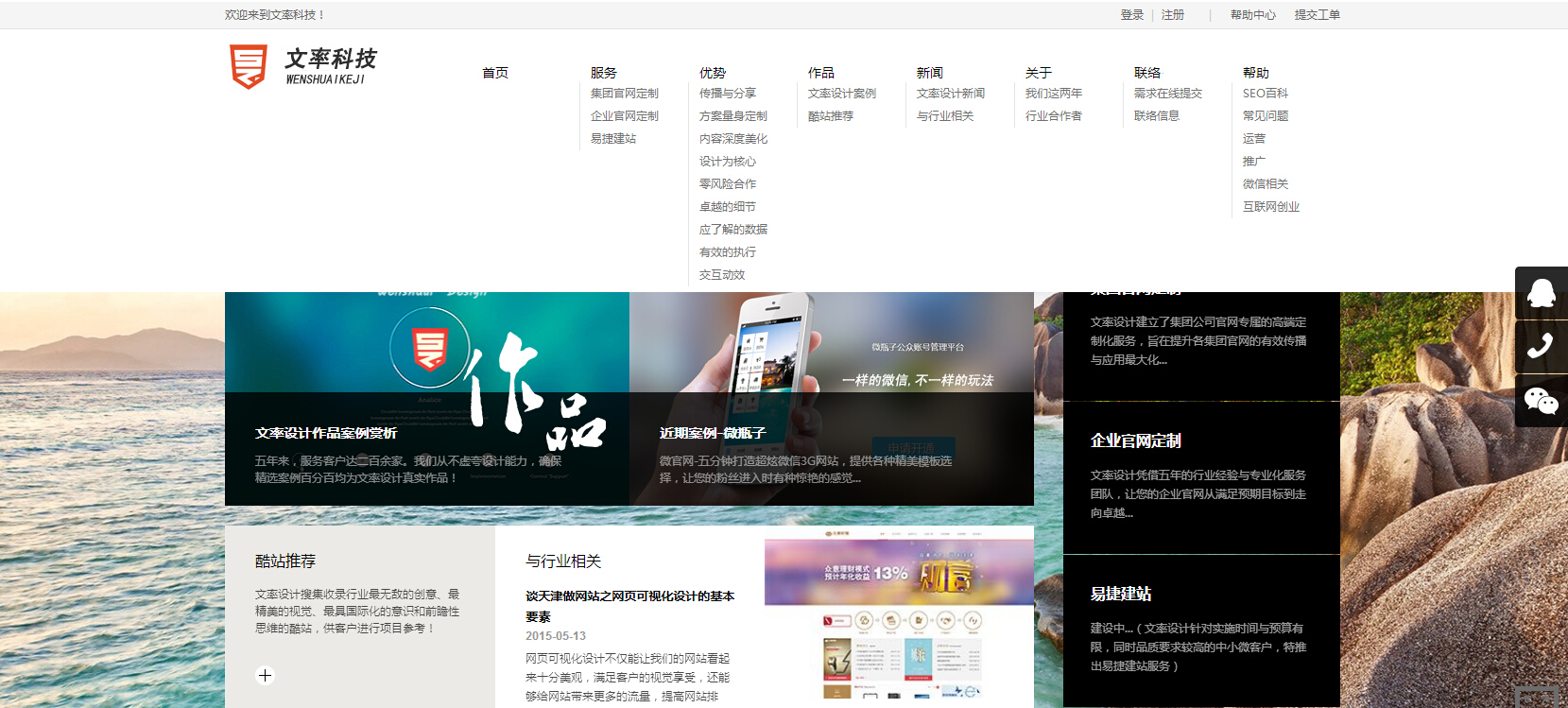Image resolution: width=1568 pixels, height=708 pixels.
Task: Click the 提交工单 link
Action: pos(1318,15)
